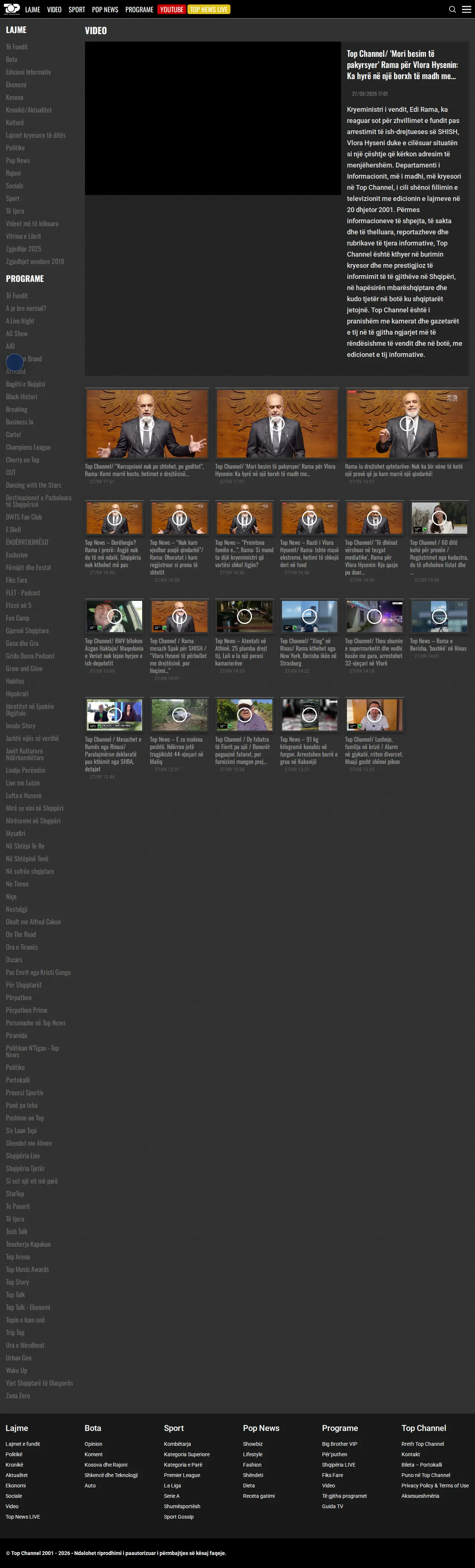Viewport: 475px width, 1568px height.
Task: Open the 'Rama iu drejtohet qytetarëve' thumbnail
Action: (407, 424)
